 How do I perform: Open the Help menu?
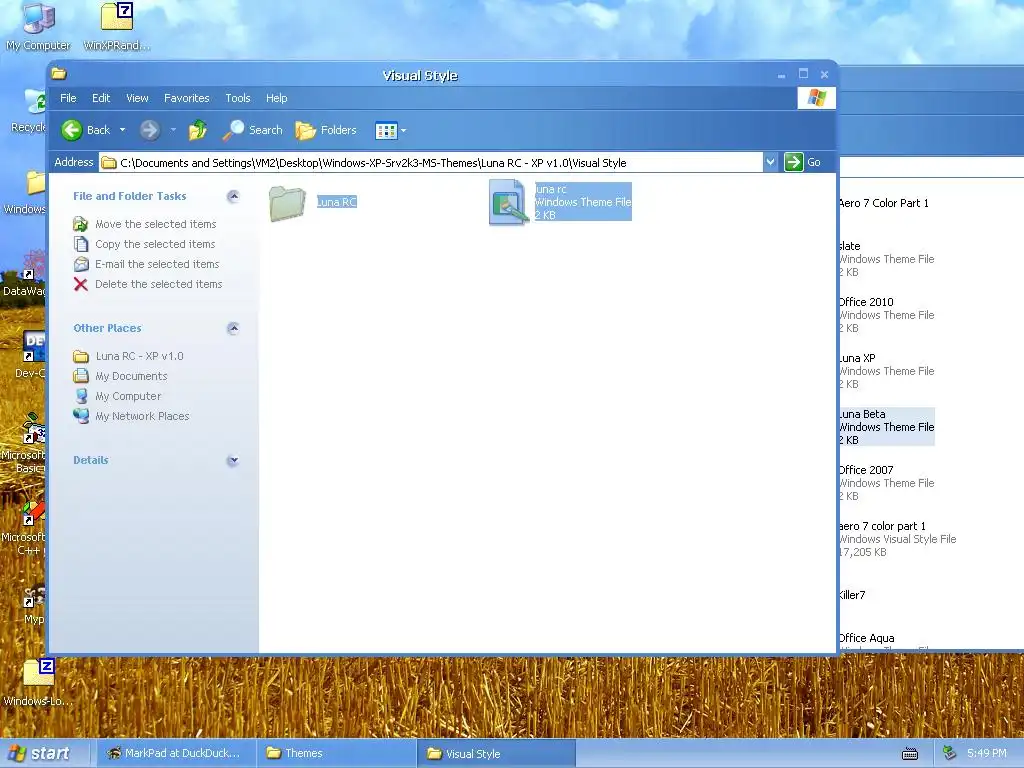276,98
